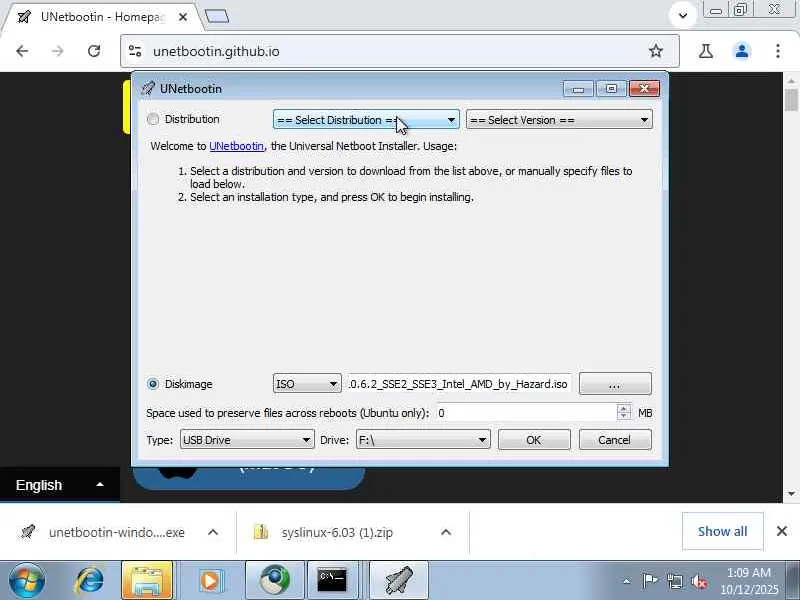This screenshot has height=600, width=800.
Task: Close the downloads bar
Action: point(782,531)
